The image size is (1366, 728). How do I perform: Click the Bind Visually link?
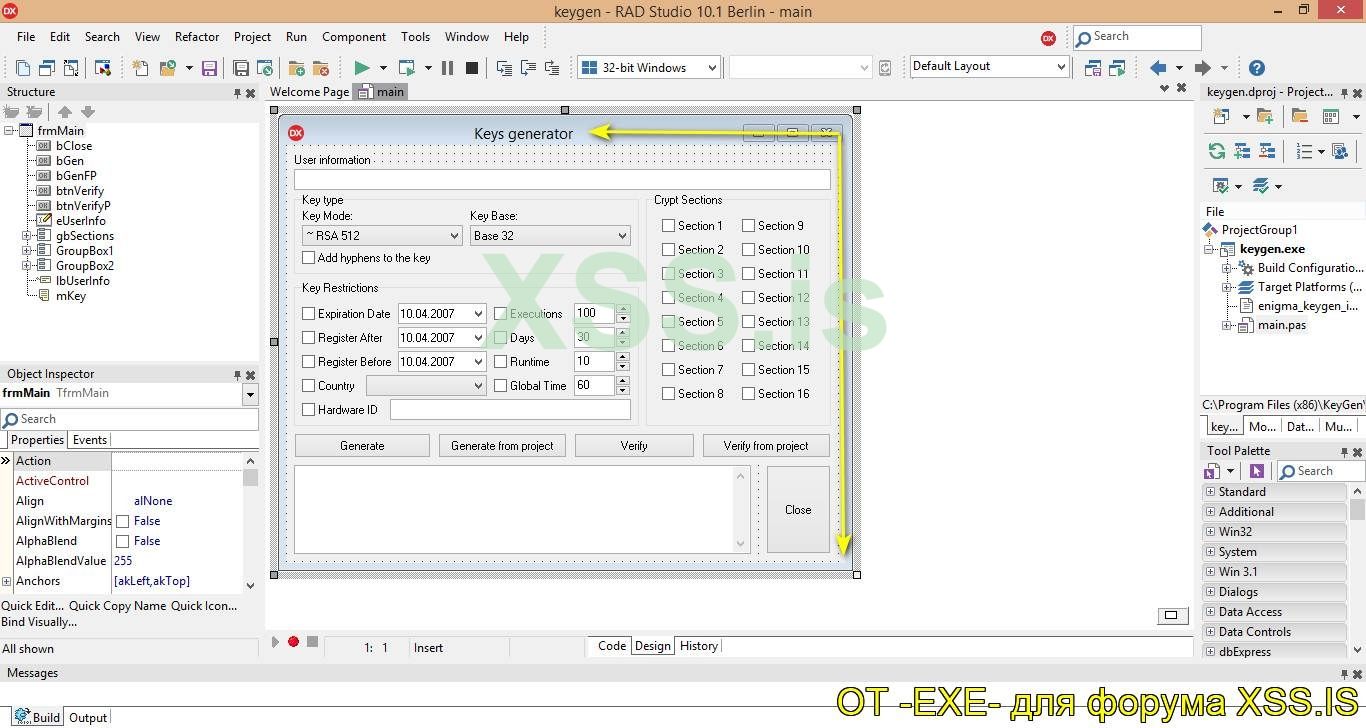pos(39,622)
